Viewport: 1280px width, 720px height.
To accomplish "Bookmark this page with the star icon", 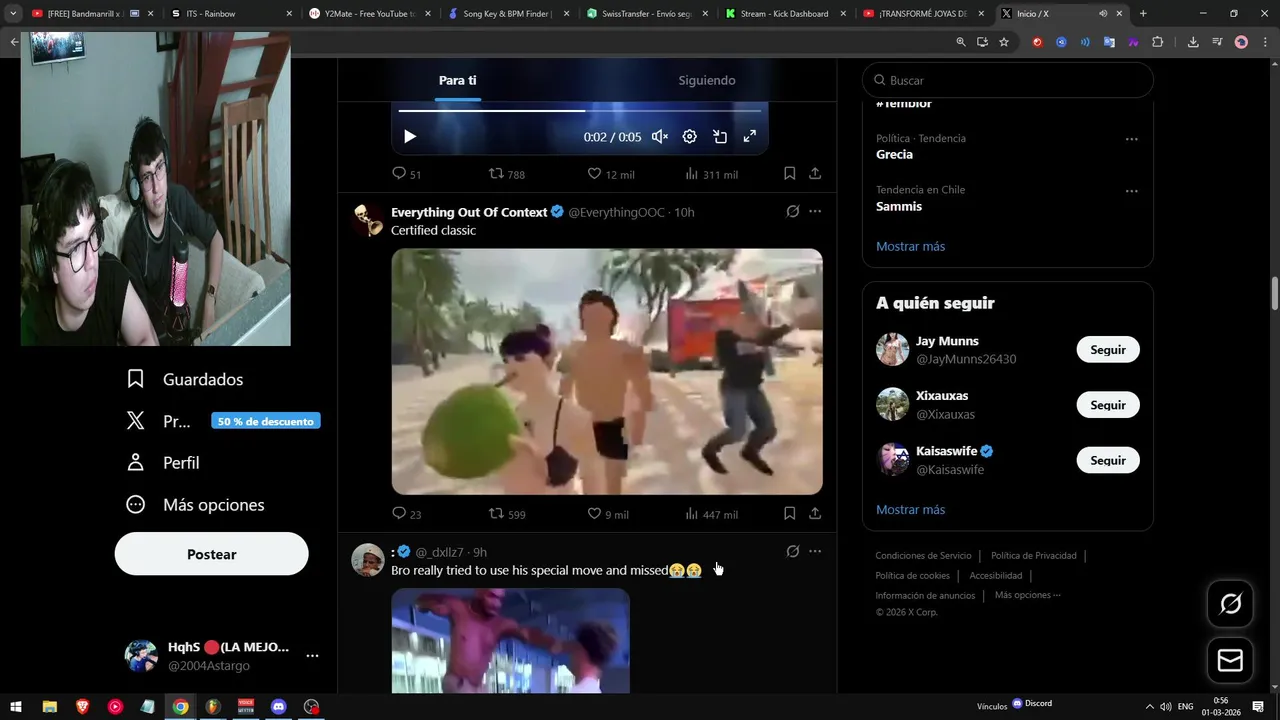I will click(1004, 42).
